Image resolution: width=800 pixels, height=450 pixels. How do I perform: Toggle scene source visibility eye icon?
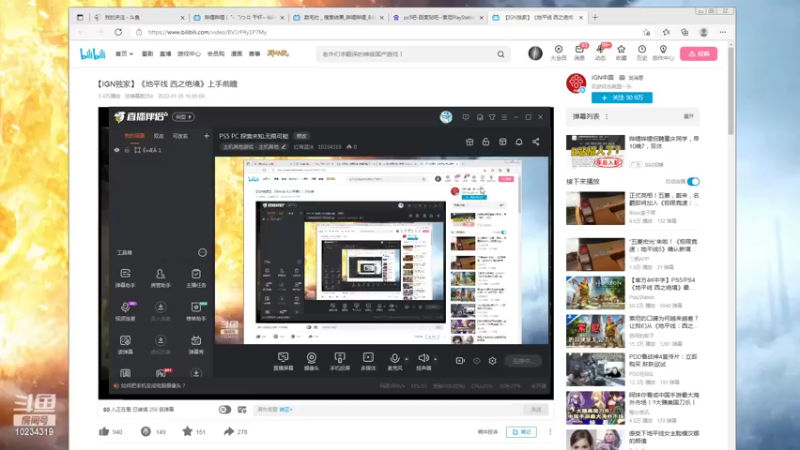coord(117,150)
